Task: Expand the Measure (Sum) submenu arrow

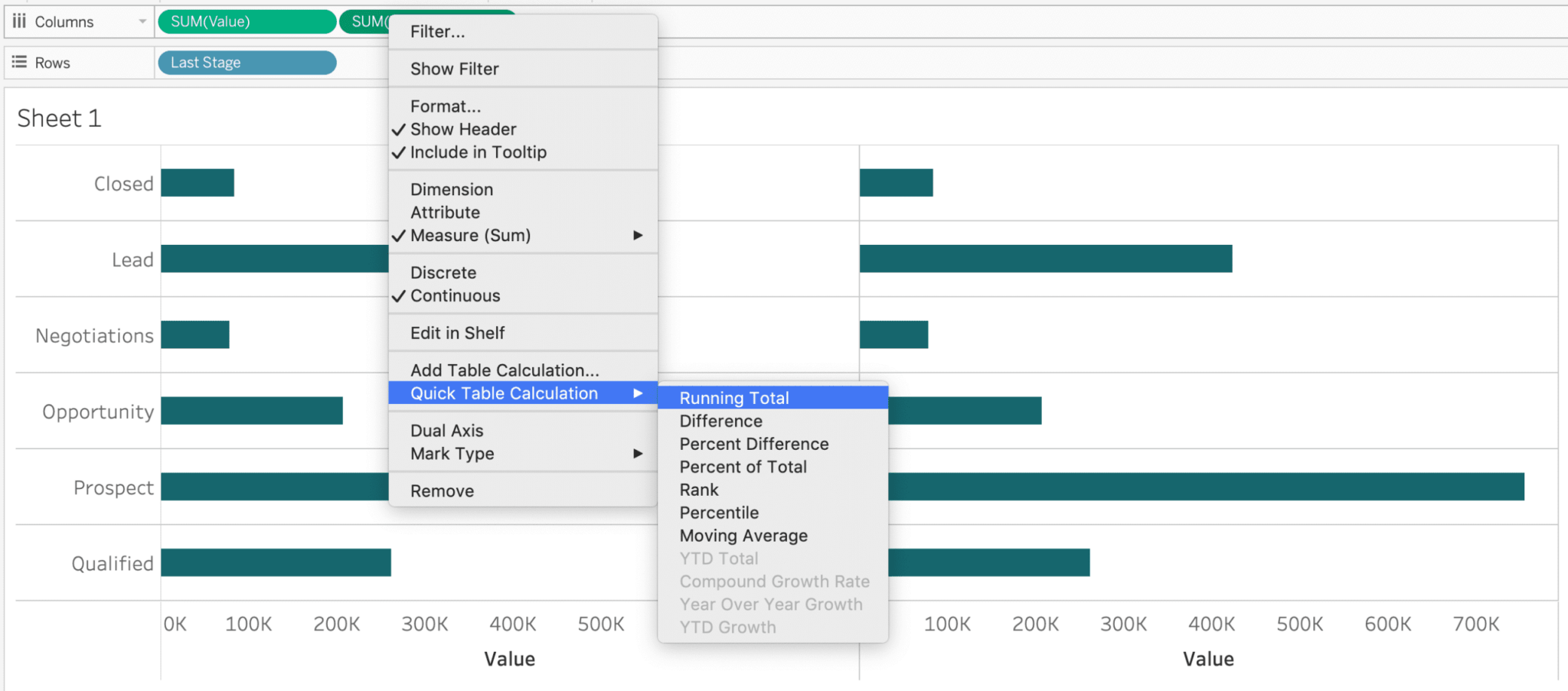Action: (x=638, y=235)
